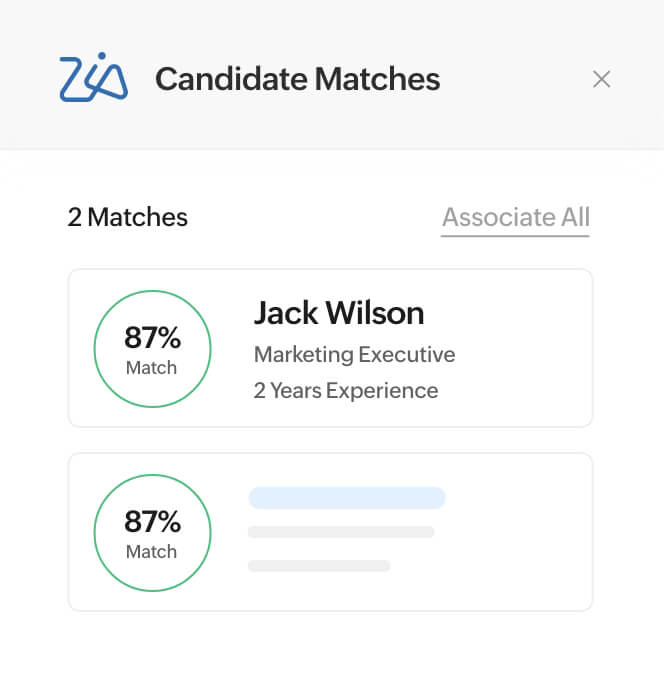Click the blue placeholder name bar
The width and height of the screenshot is (664, 680).
pos(347,497)
